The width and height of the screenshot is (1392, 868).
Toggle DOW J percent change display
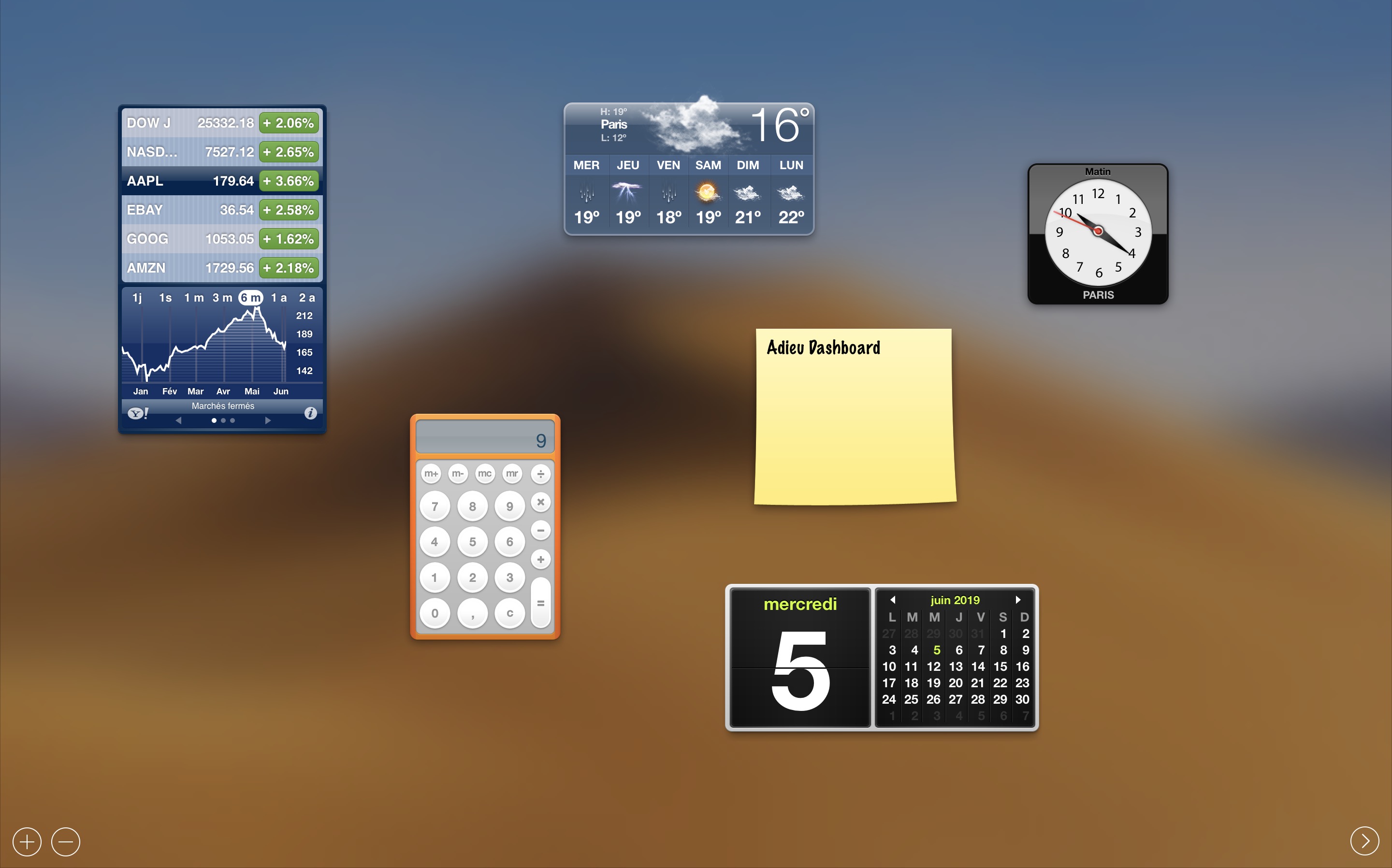tap(289, 123)
